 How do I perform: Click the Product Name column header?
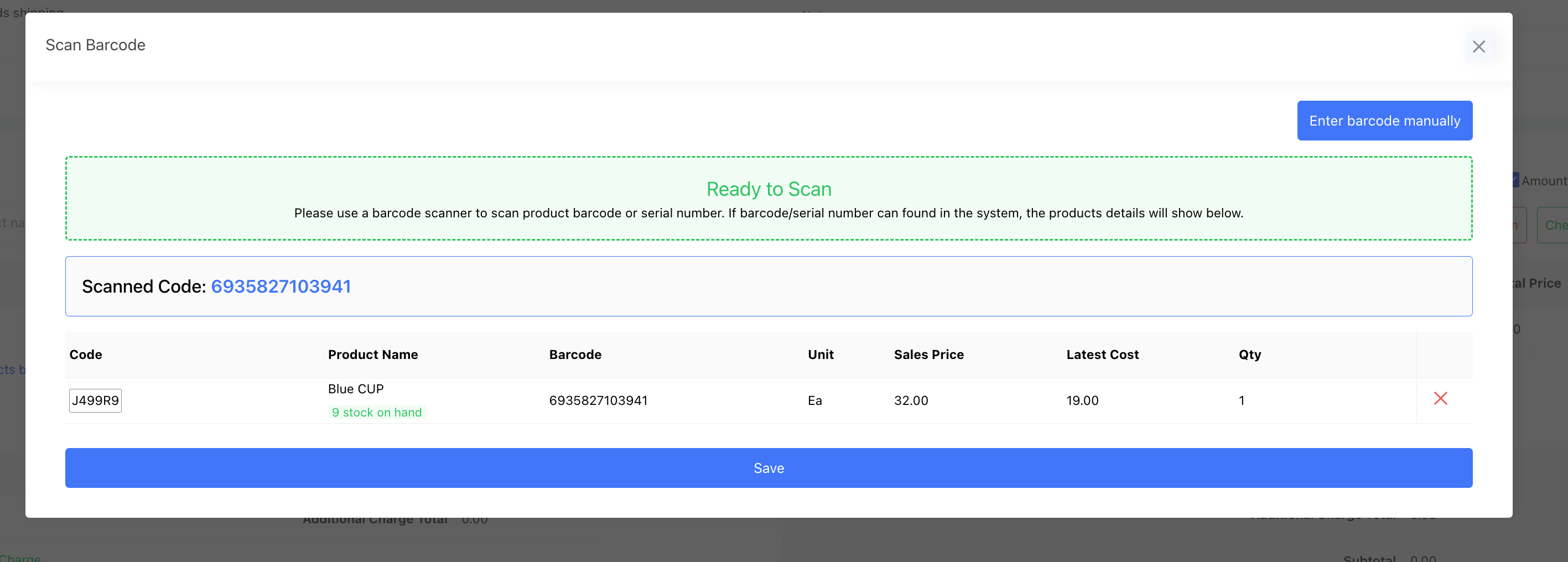coord(372,355)
